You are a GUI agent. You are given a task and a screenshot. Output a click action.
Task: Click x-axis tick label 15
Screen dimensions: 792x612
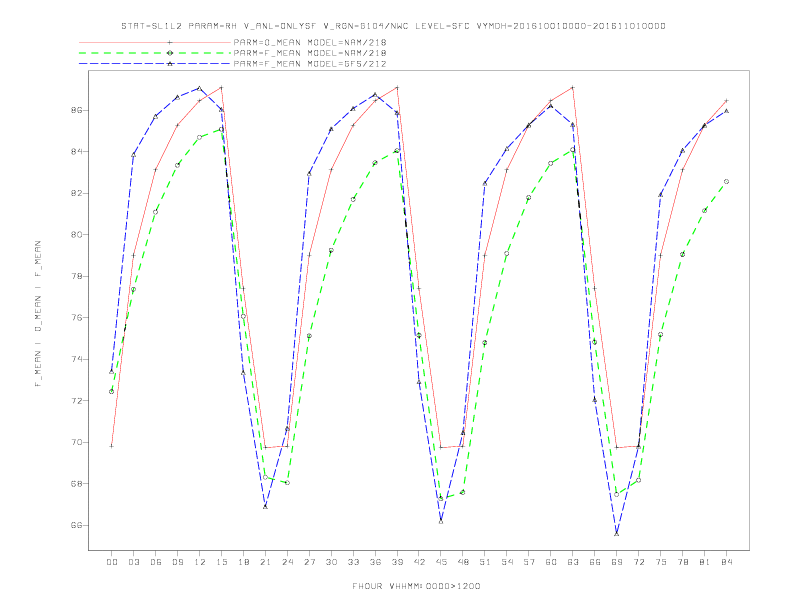[x=221, y=562]
